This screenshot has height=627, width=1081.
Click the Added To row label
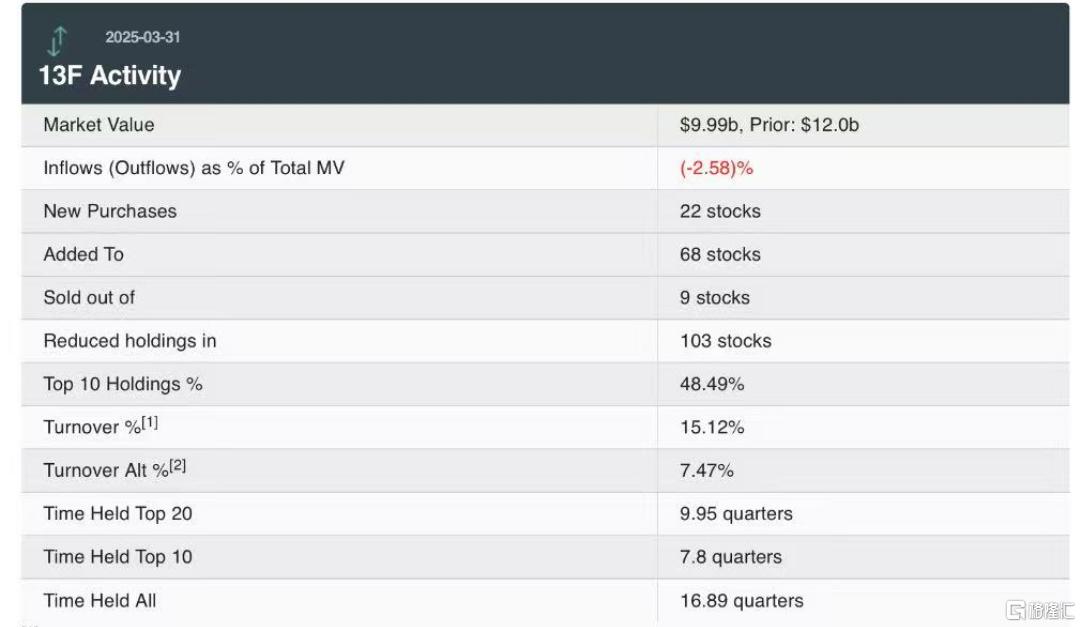[83, 255]
